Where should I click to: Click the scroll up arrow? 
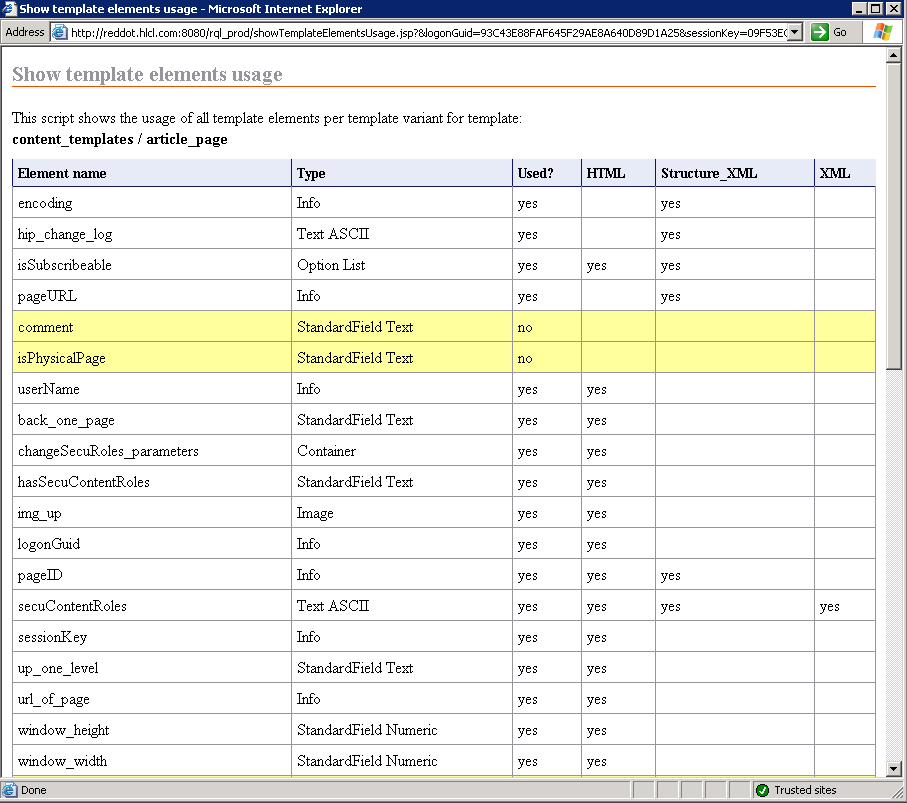click(x=894, y=56)
